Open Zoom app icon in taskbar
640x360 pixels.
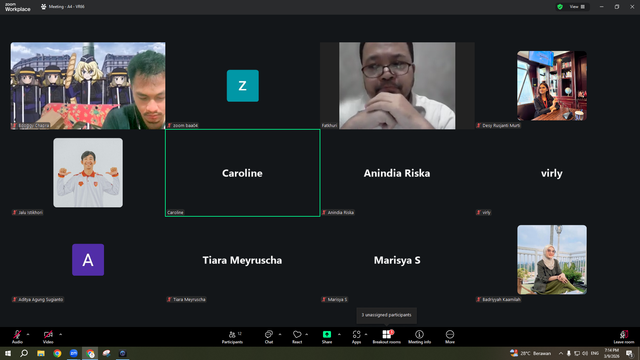[73, 353]
